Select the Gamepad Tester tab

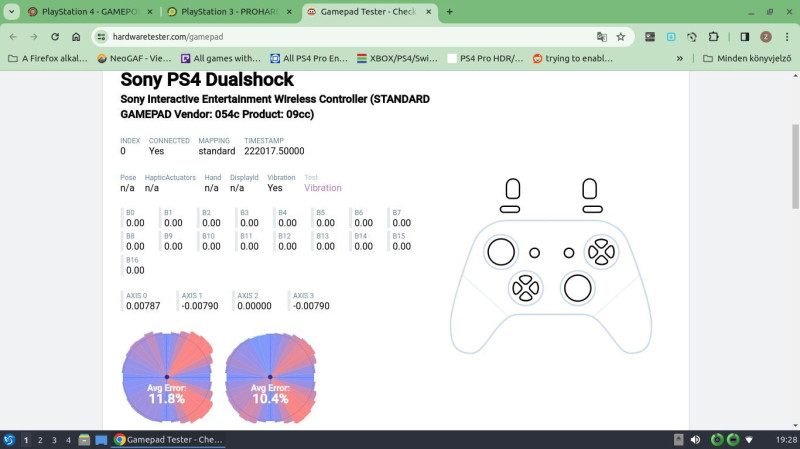[368, 11]
